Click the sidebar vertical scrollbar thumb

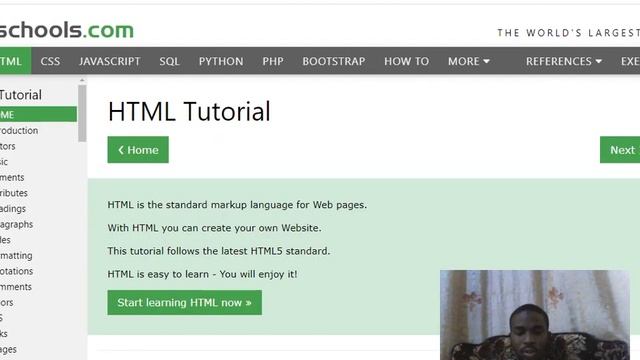coord(82,113)
